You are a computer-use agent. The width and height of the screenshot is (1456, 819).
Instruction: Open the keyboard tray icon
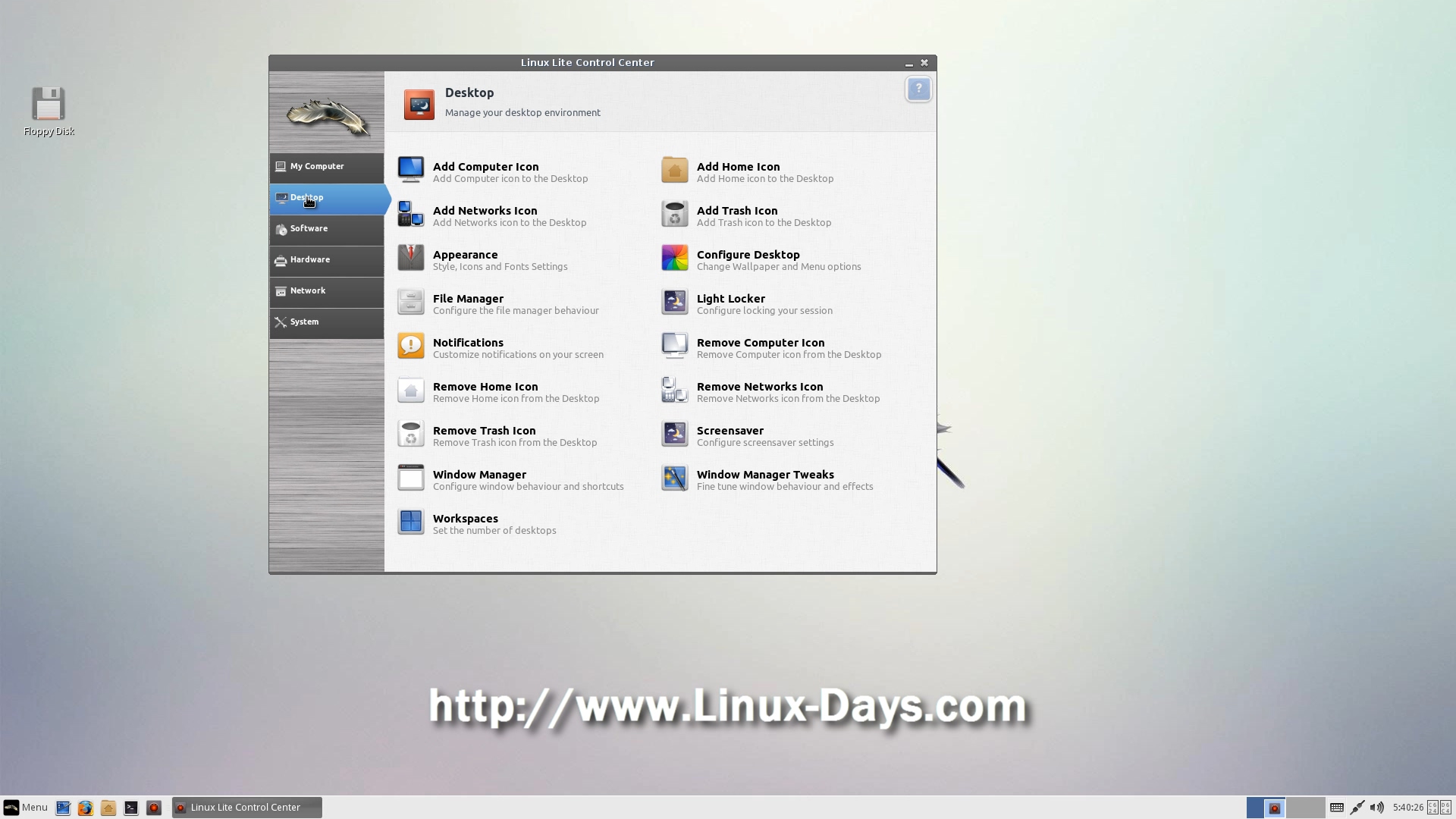coord(1337,808)
